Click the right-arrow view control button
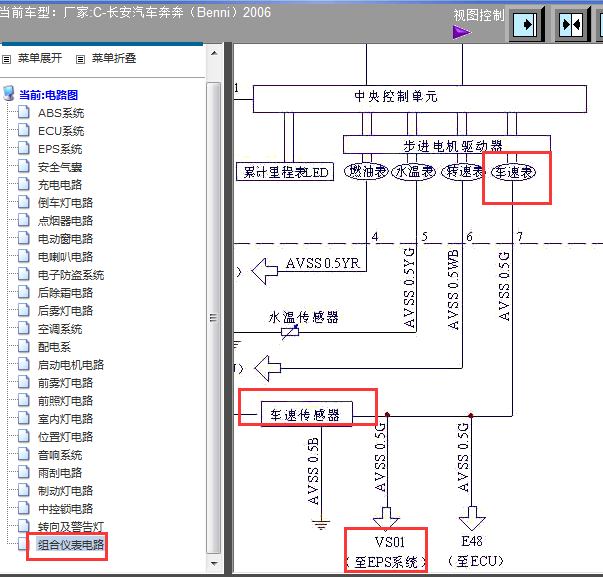Image resolution: width=603 pixels, height=577 pixels. [526, 25]
